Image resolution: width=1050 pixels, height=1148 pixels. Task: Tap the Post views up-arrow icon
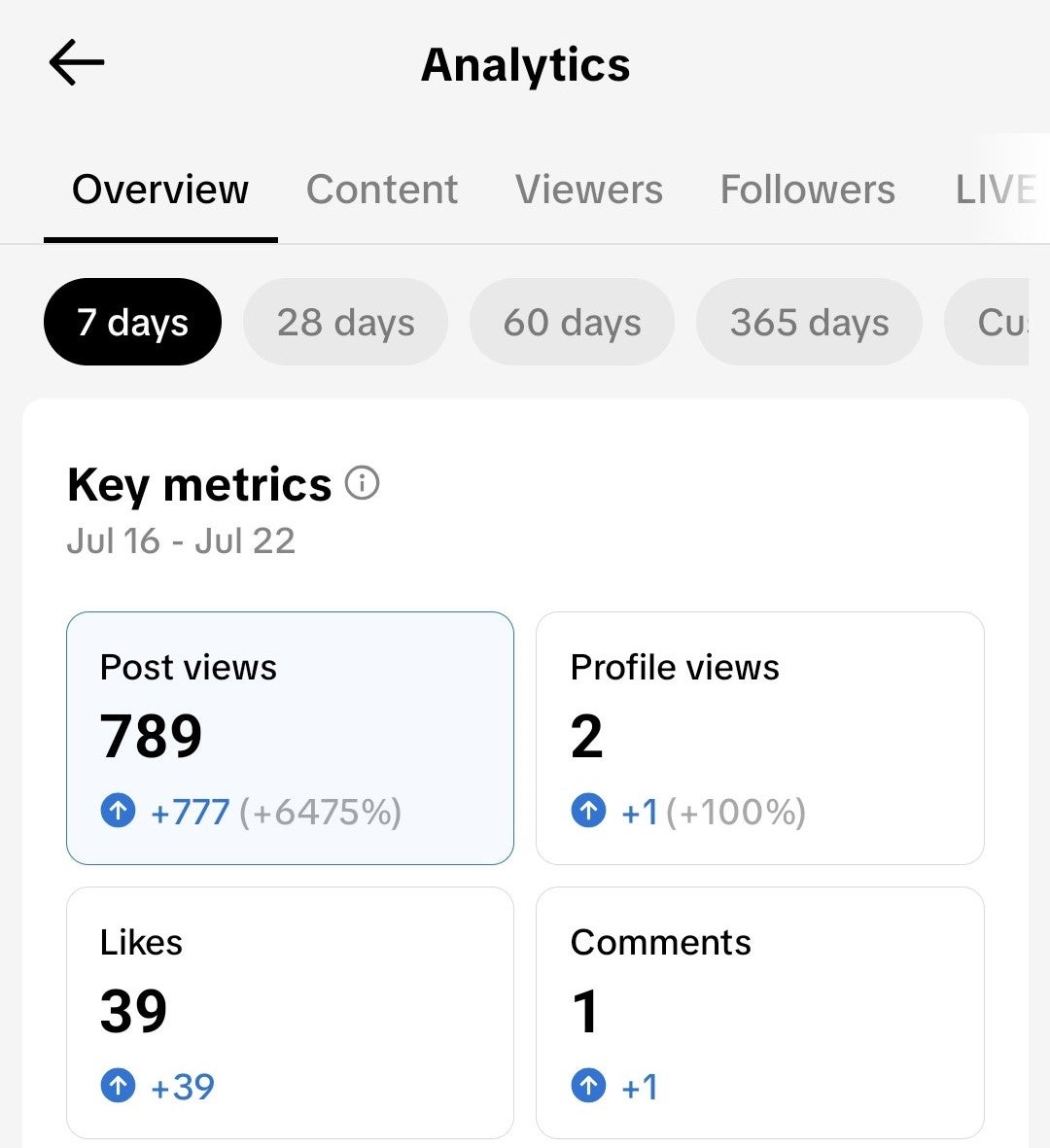(x=118, y=810)
